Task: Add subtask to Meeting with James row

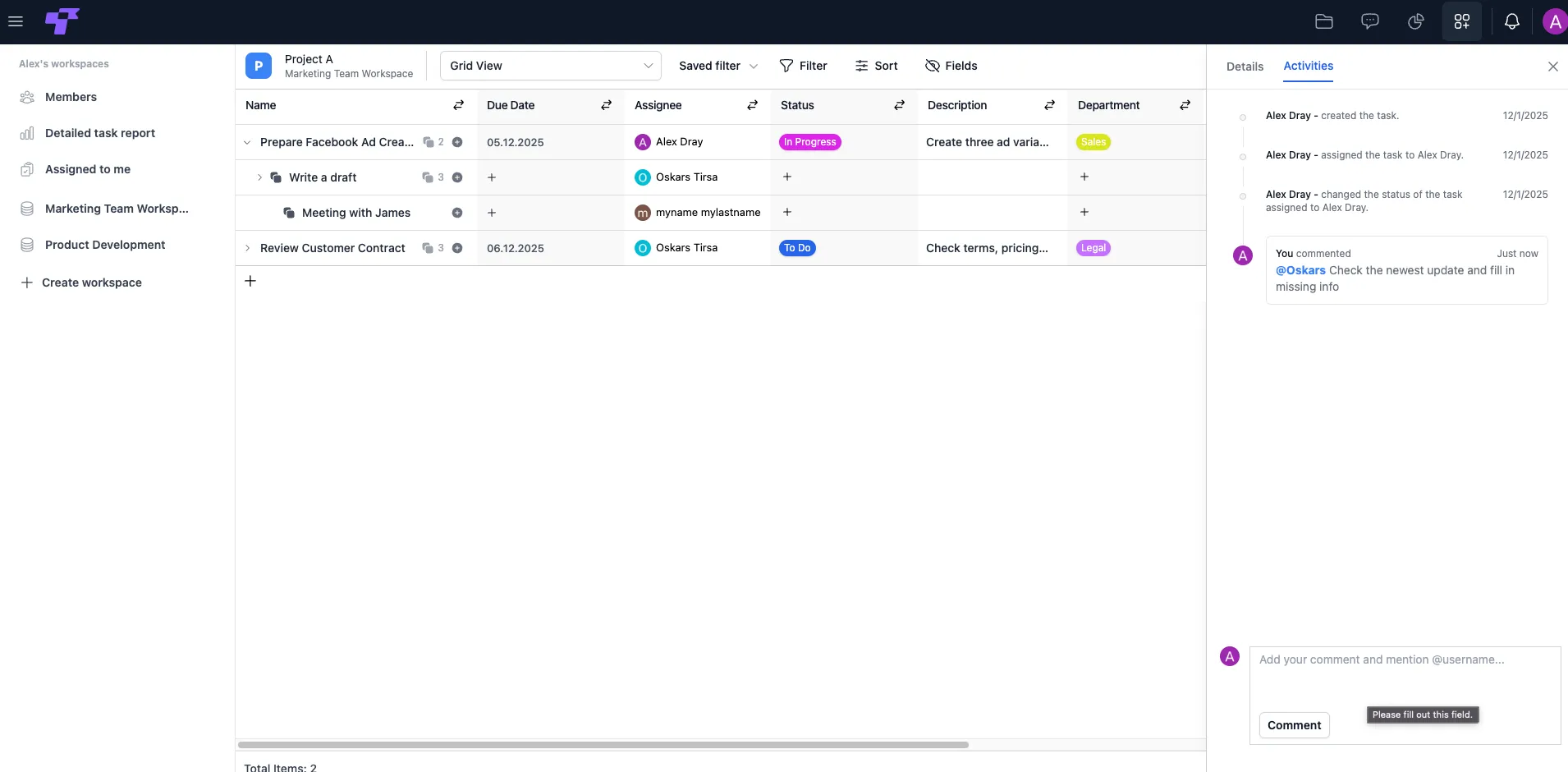Action: [457, 213]
